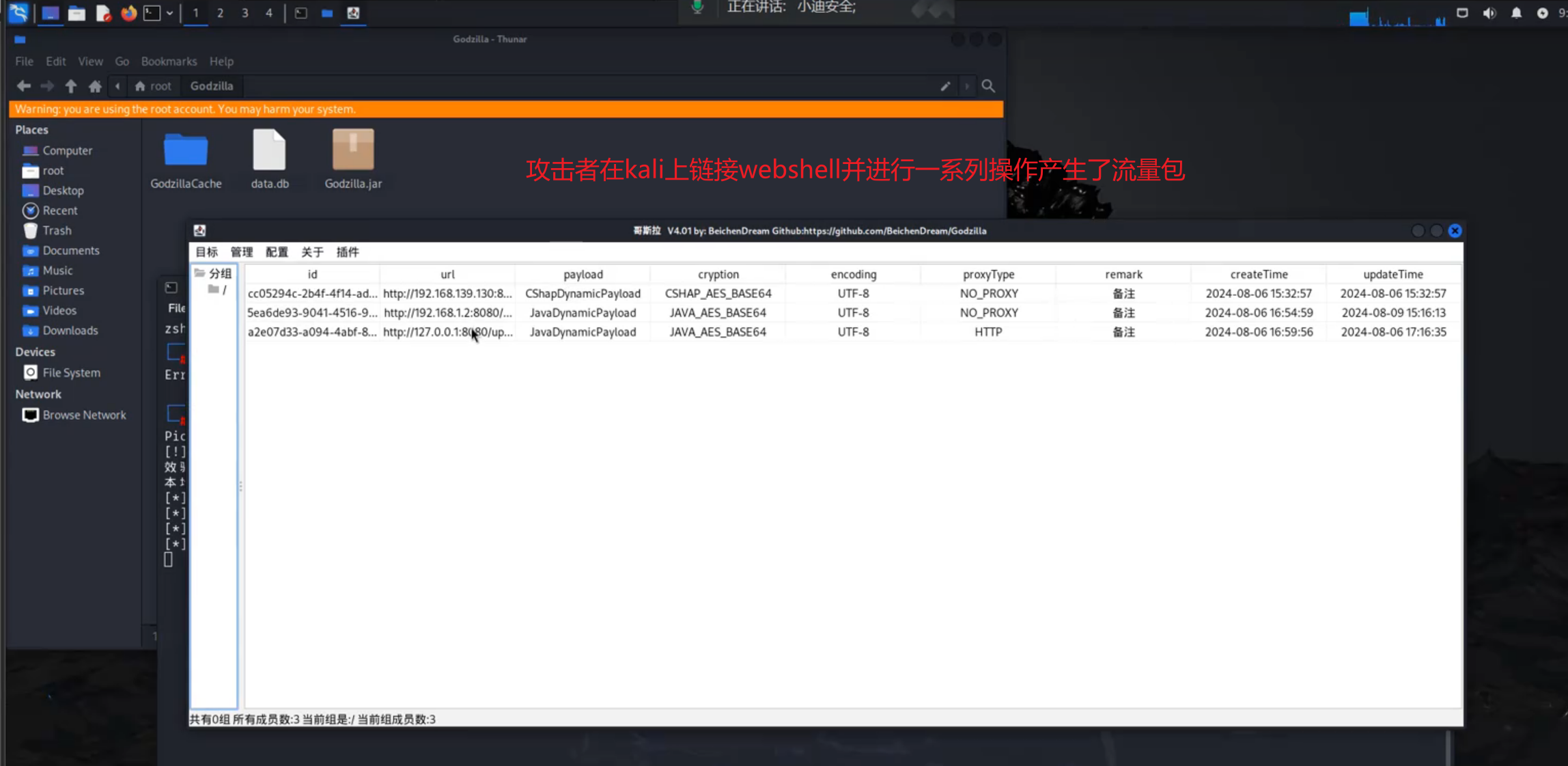This screenshot has width=1568, height=766.
Task: Open Bookmarks menu in Thunar
Action: tap(169, 61)
